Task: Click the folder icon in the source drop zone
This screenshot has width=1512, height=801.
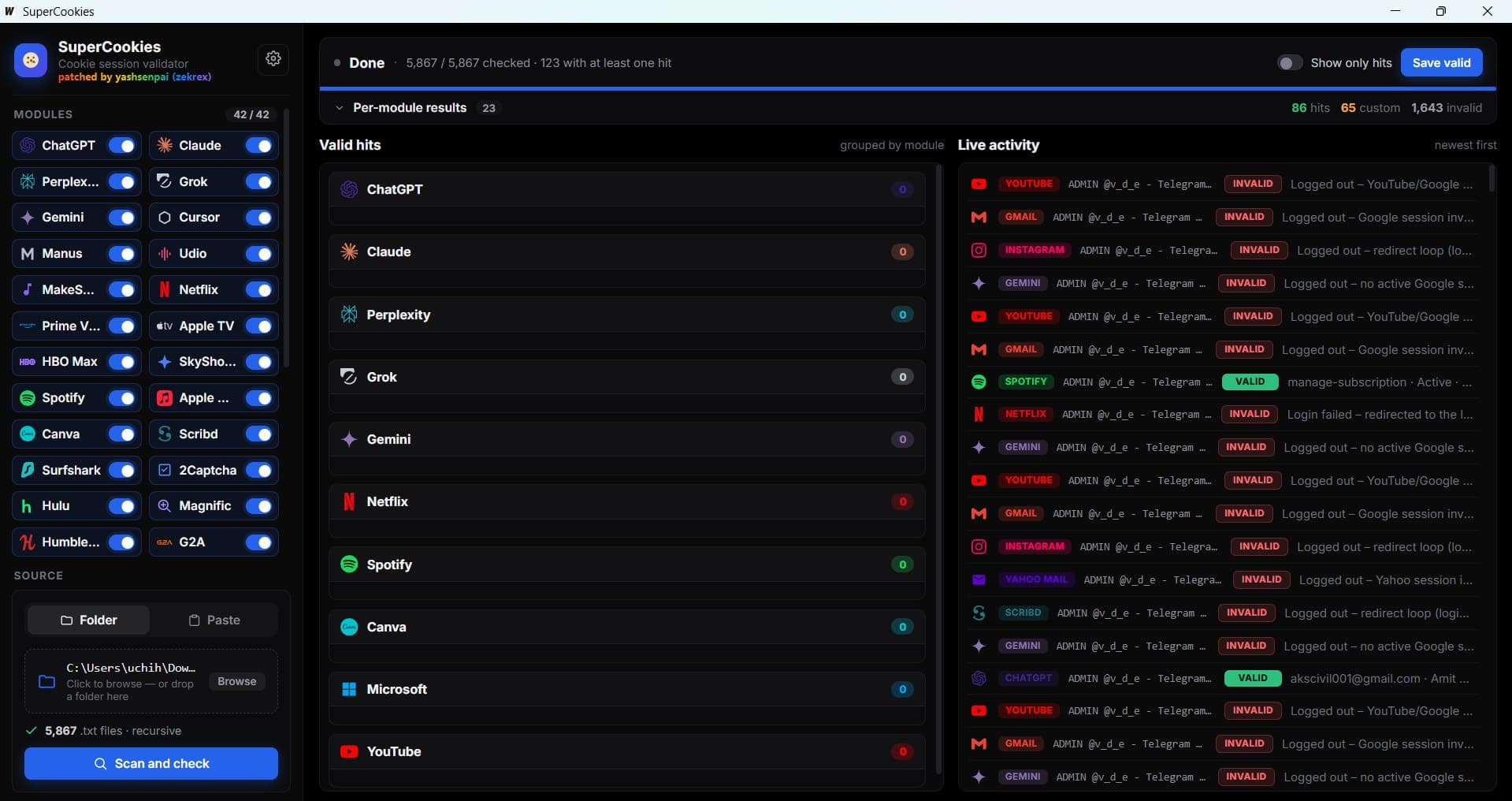Action: tap(47, 682)
